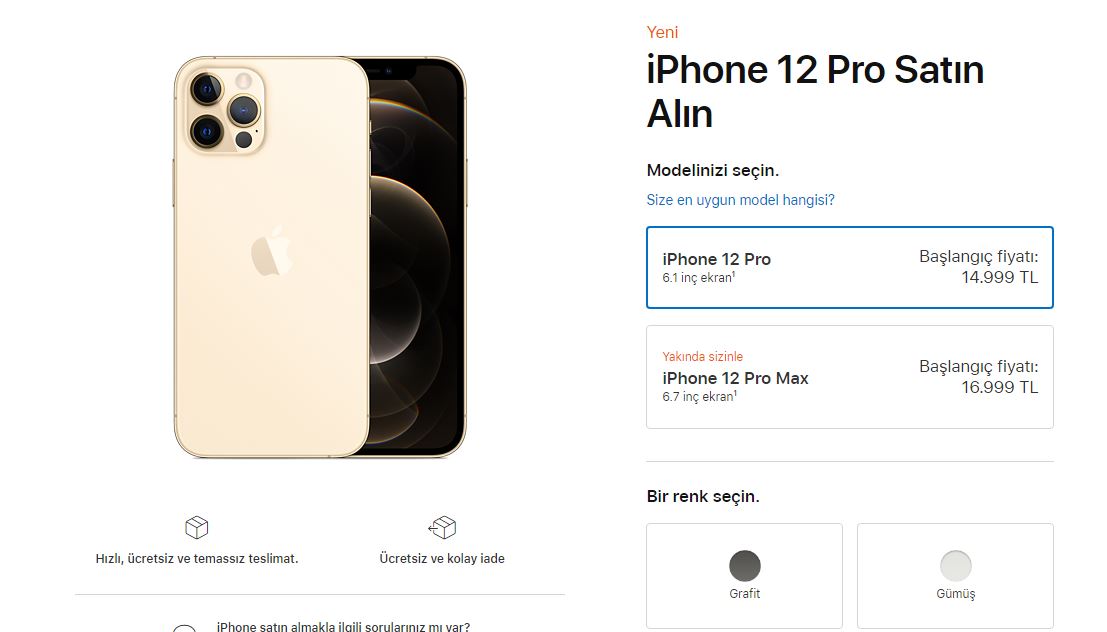Image resolution: width=1107 pixels, height=632 pixels.
Task: Click the 'Yakında sizinle' orange label
Action: (702, 357)
